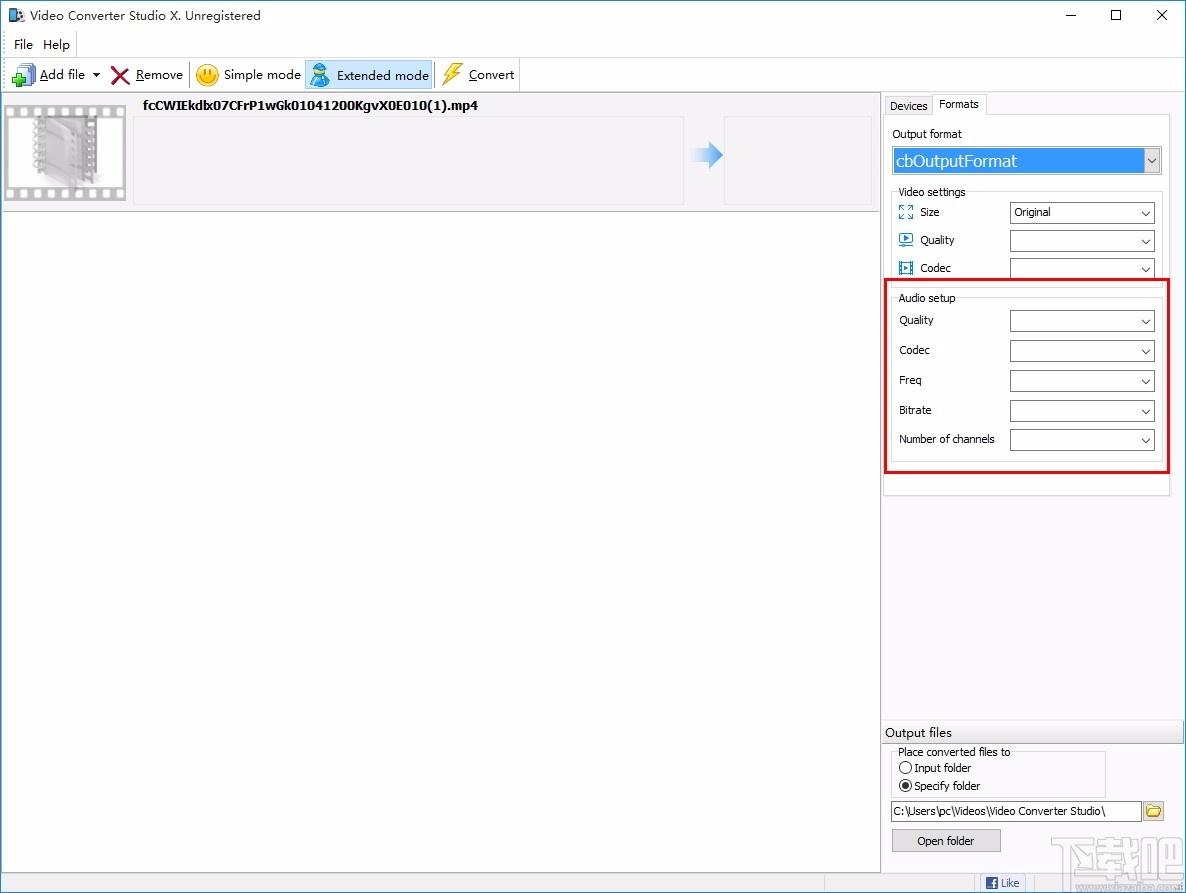Minimize the Video Converter Studio window
Viewport: 1186px width, 893px height.
tap(1071, 15)
